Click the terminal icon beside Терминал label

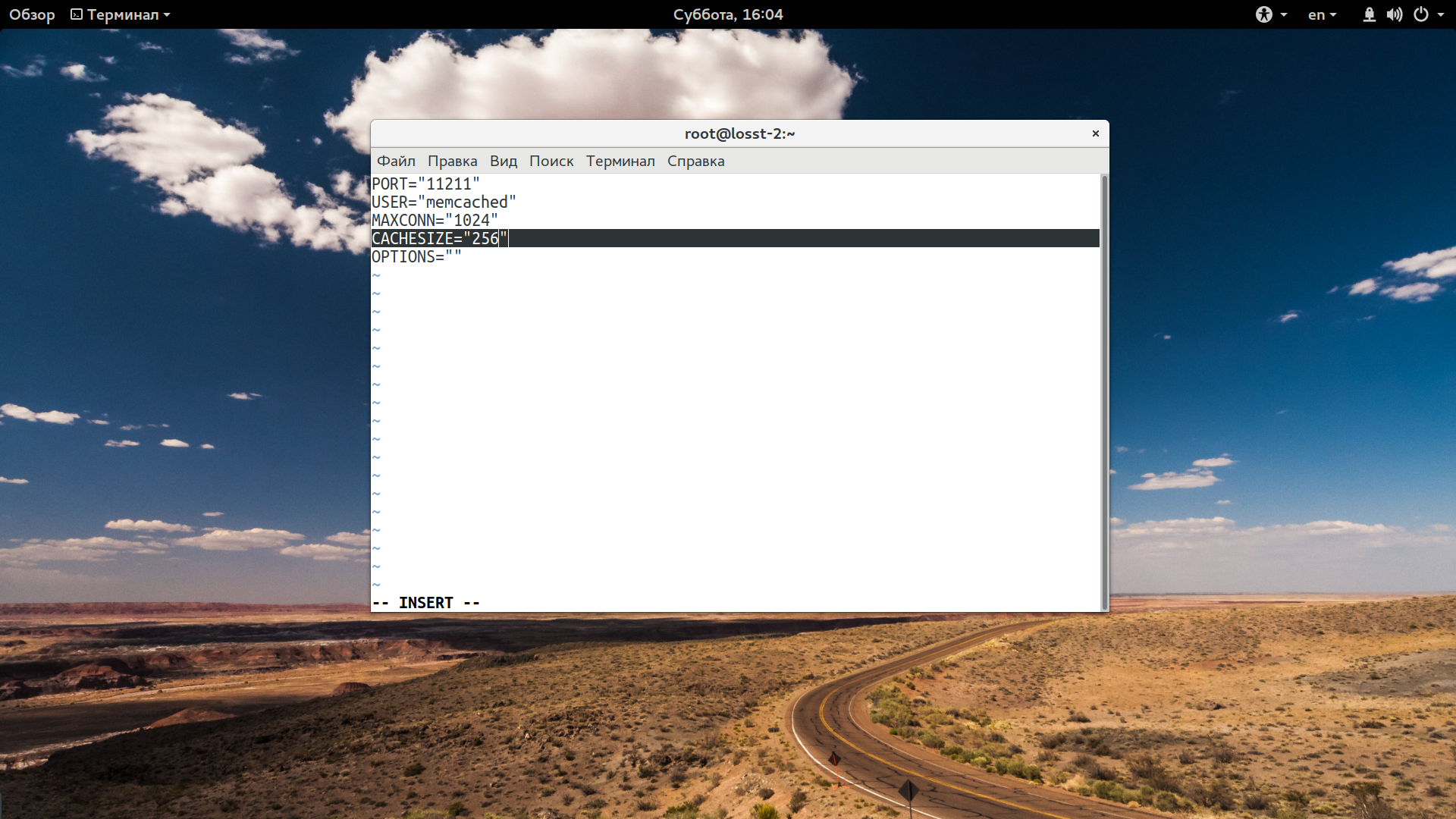(77, 14)
